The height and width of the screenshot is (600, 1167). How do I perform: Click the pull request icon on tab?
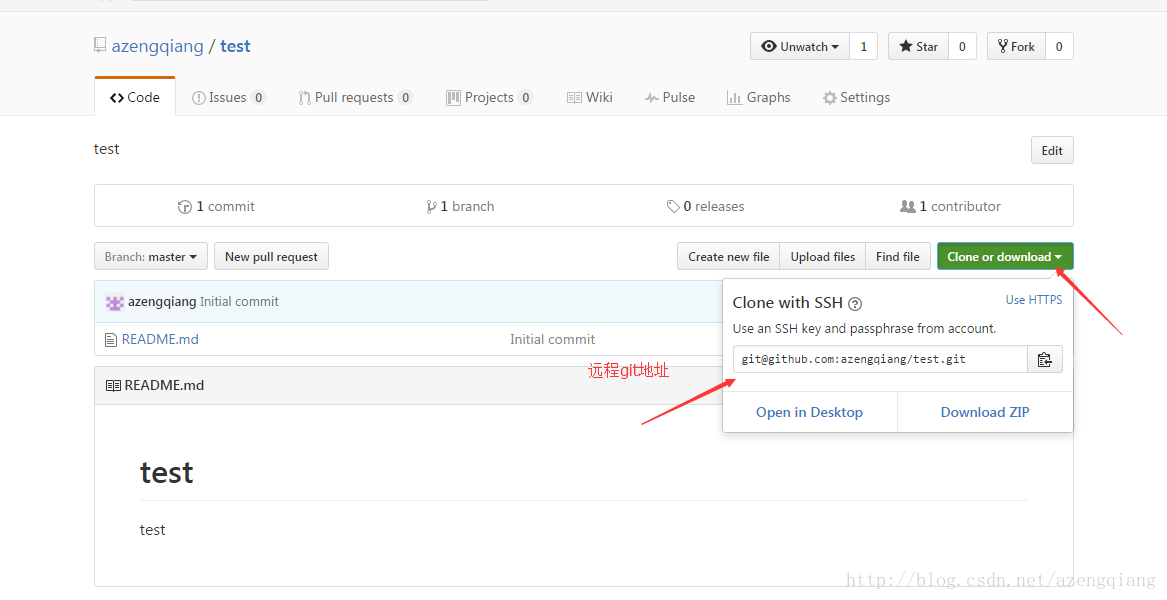tap(304, 98)
